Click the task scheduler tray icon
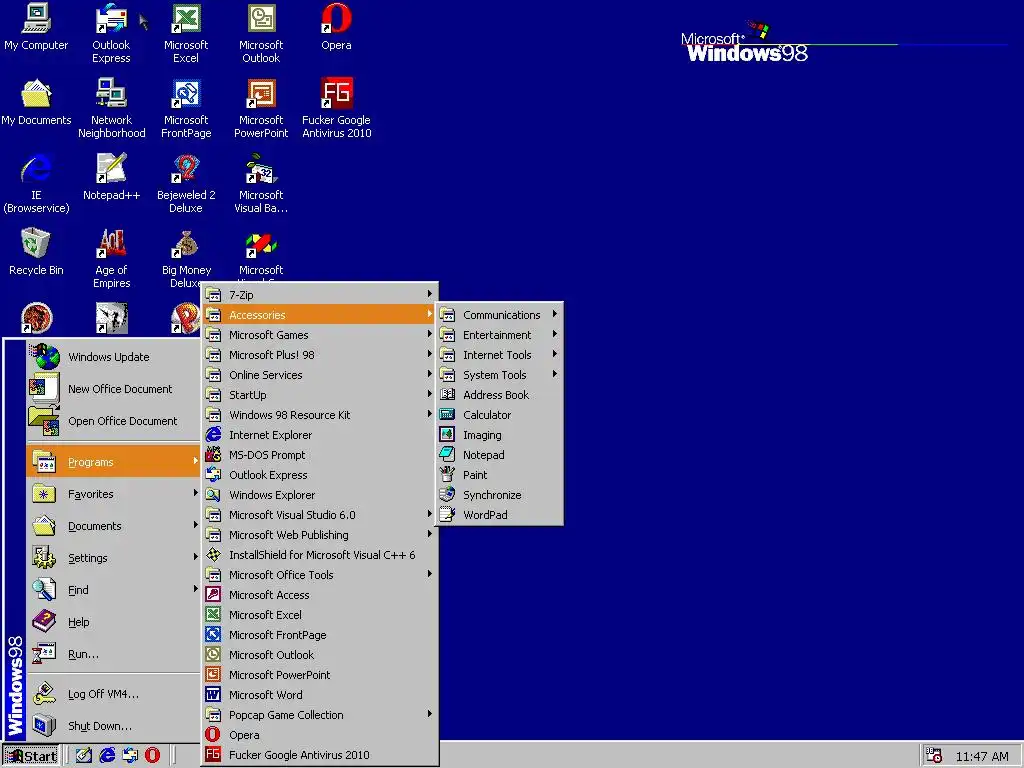The width and height of the screenshot is (1024, 768). click(934, 756)
